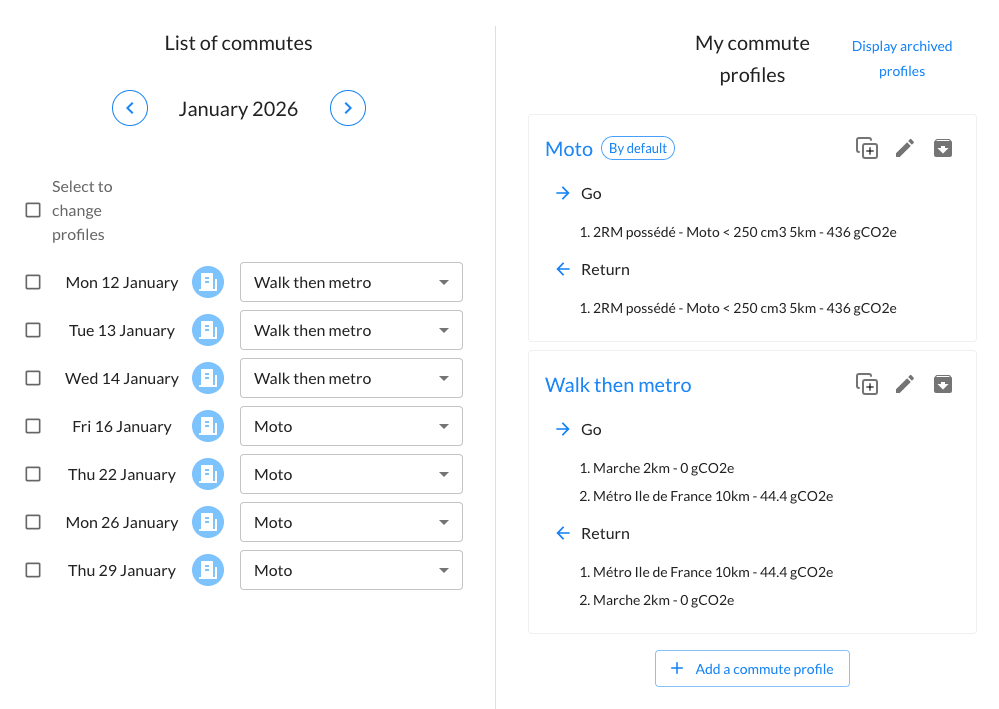Duplicate the Walk then metro profile
Image resolution: width=999 pixels, height=709 pixels.
click(x=866, y=383)
